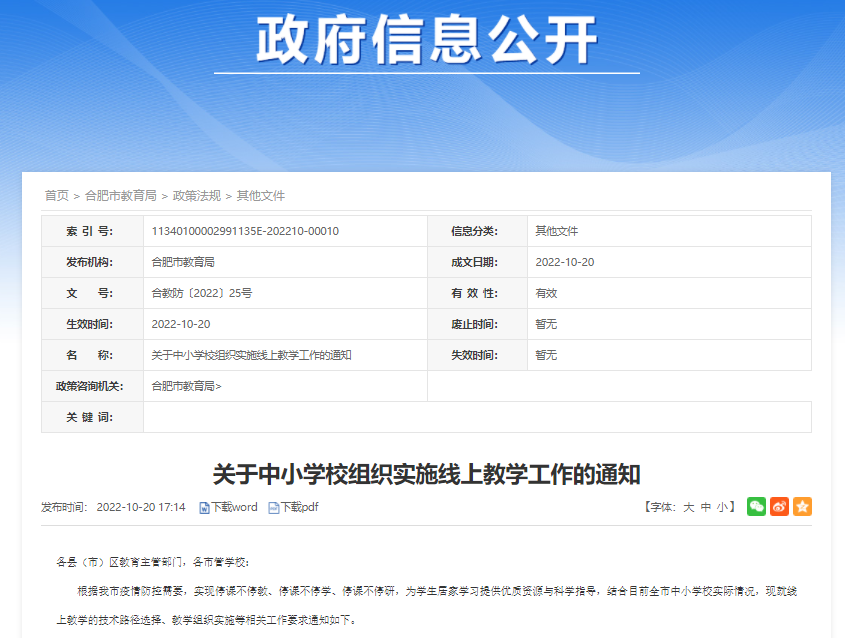Select document number 合教防〔2022〕25号

click(202, 293)
